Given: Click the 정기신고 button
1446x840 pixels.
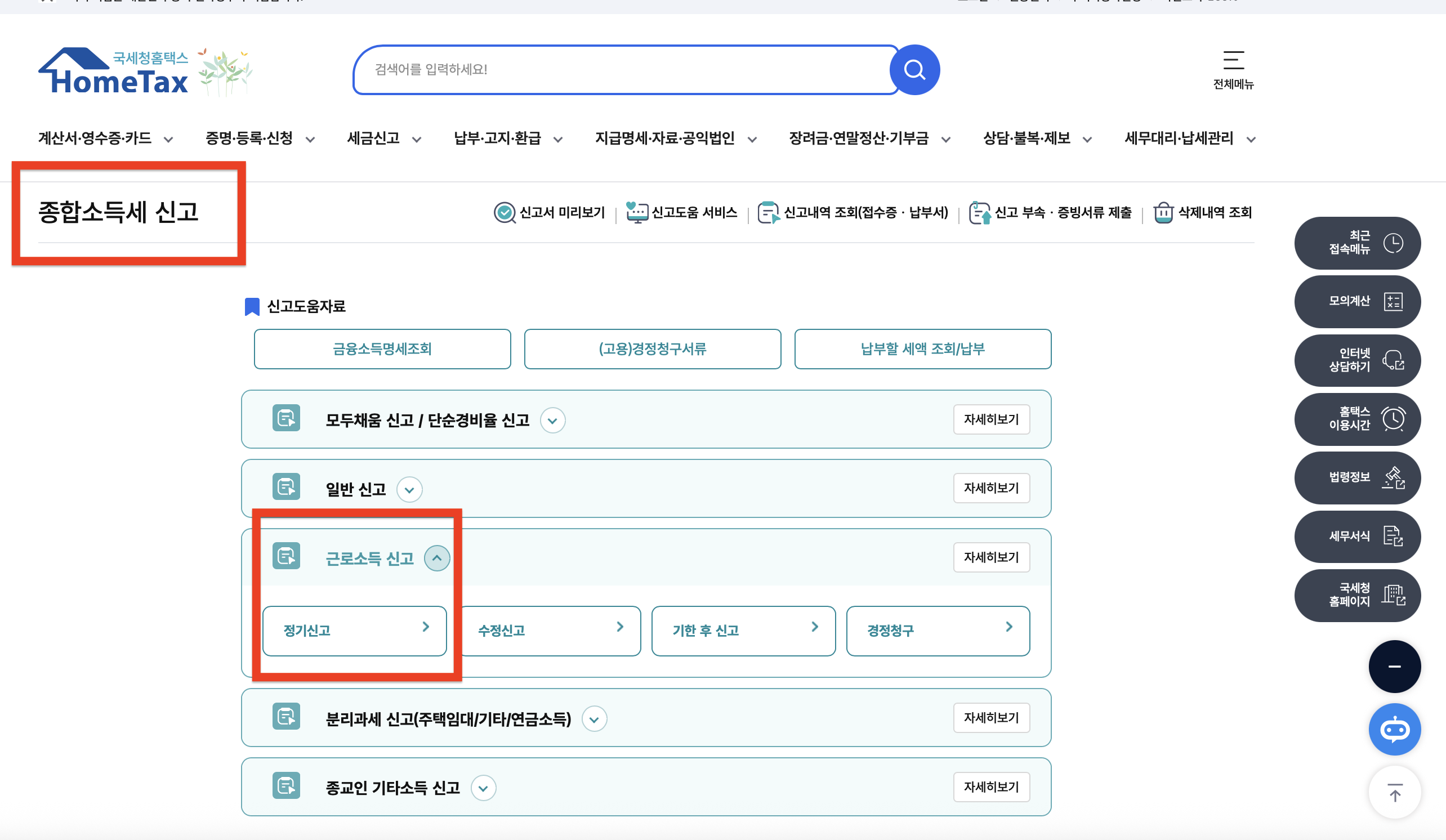Looking at the screenshot, I should click(x=354, y=631).
